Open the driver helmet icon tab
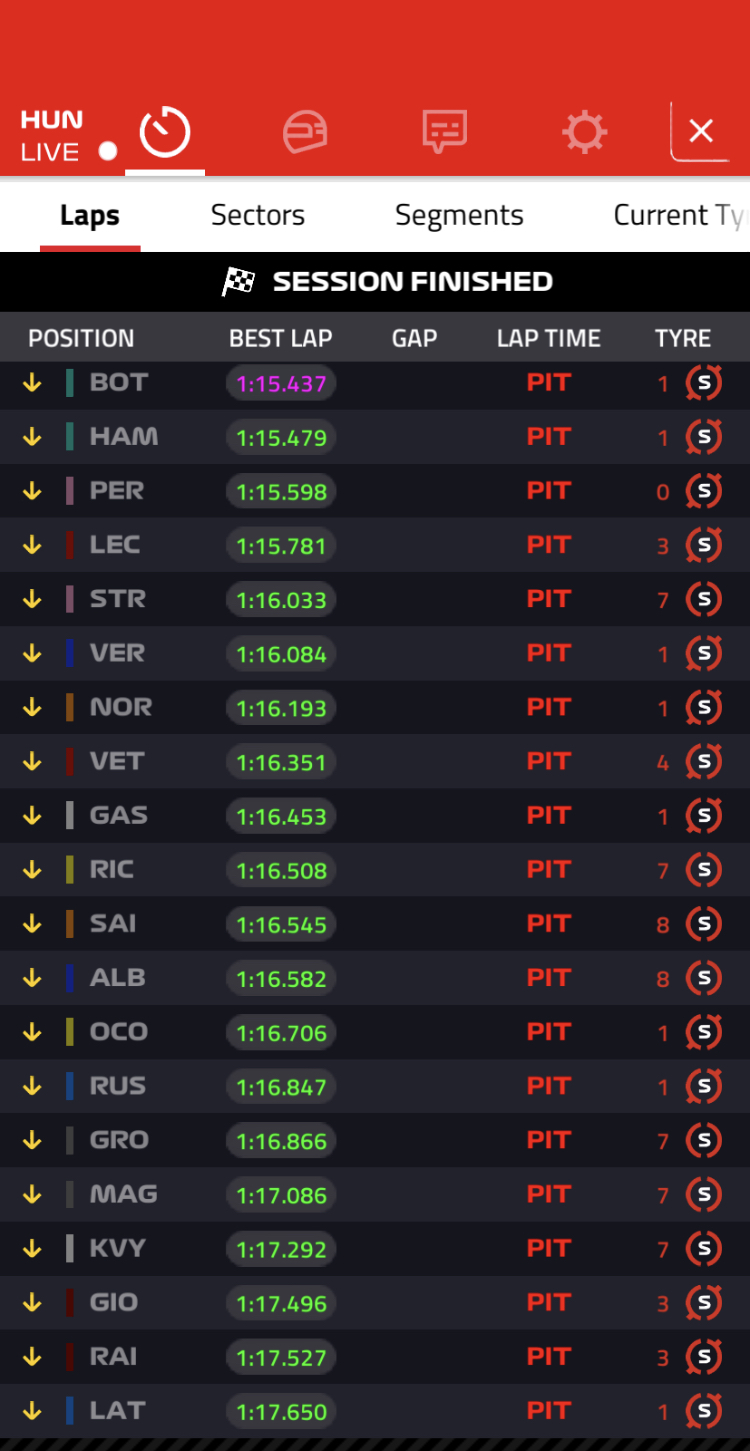This screenshot has height=1451, width=750. 305,132
